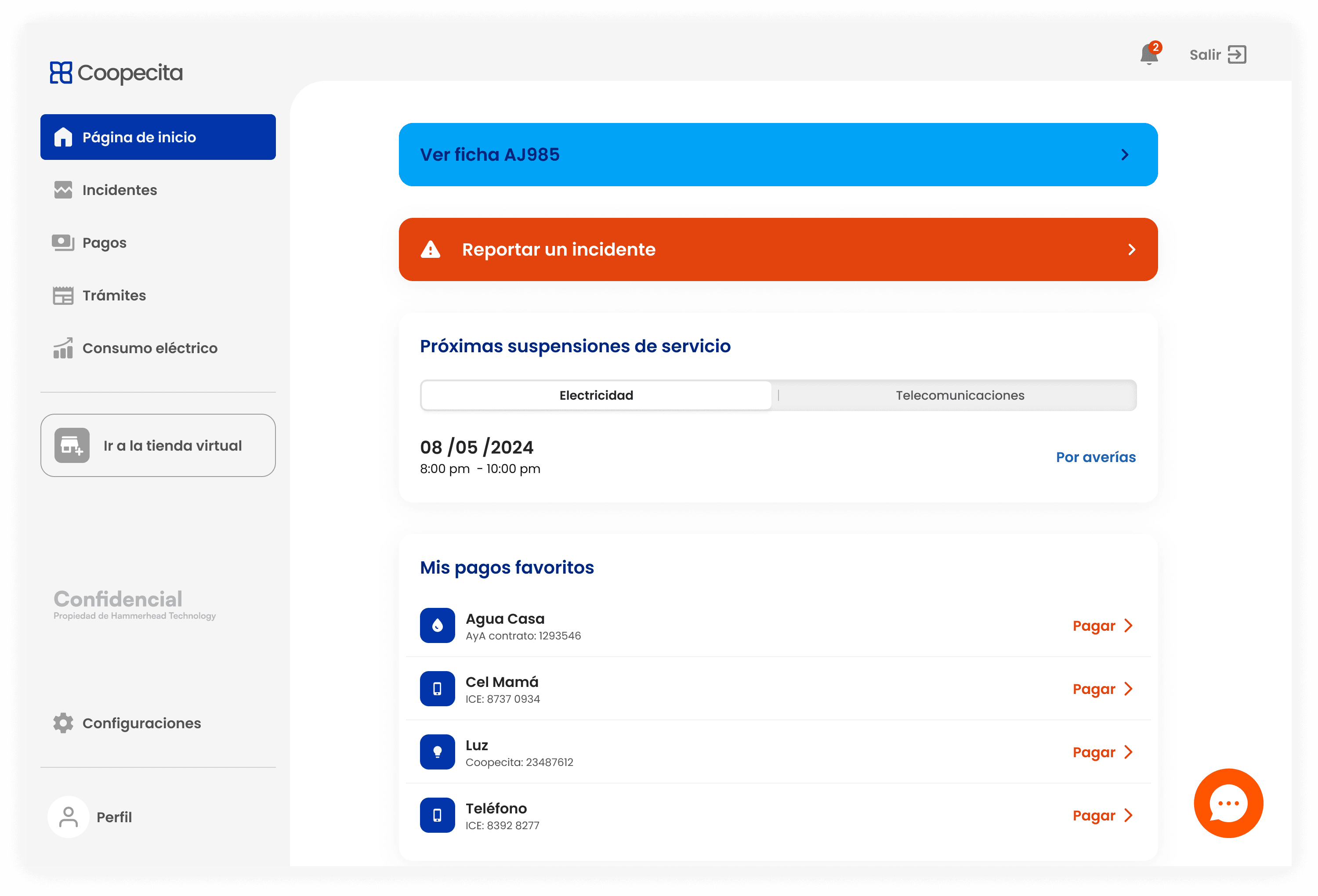Expand the Ver ficha AJ985 chevron

[x=1125, y=155]
